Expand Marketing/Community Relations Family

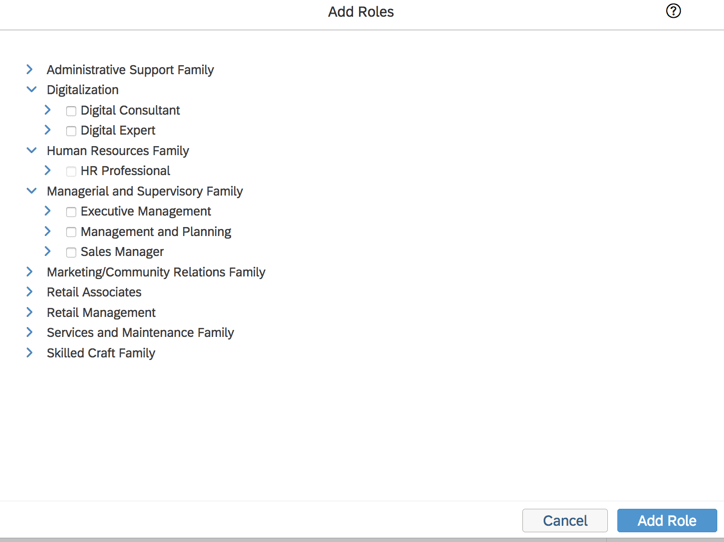[30, 272]
